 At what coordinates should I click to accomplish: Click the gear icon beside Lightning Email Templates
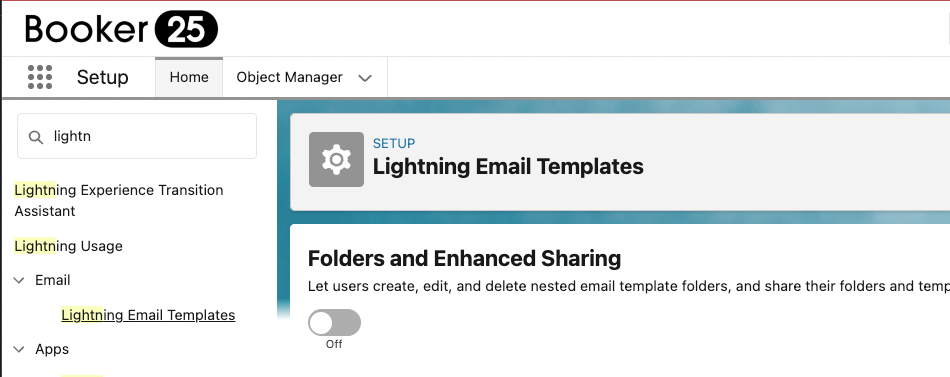click(x=336, y=159)
